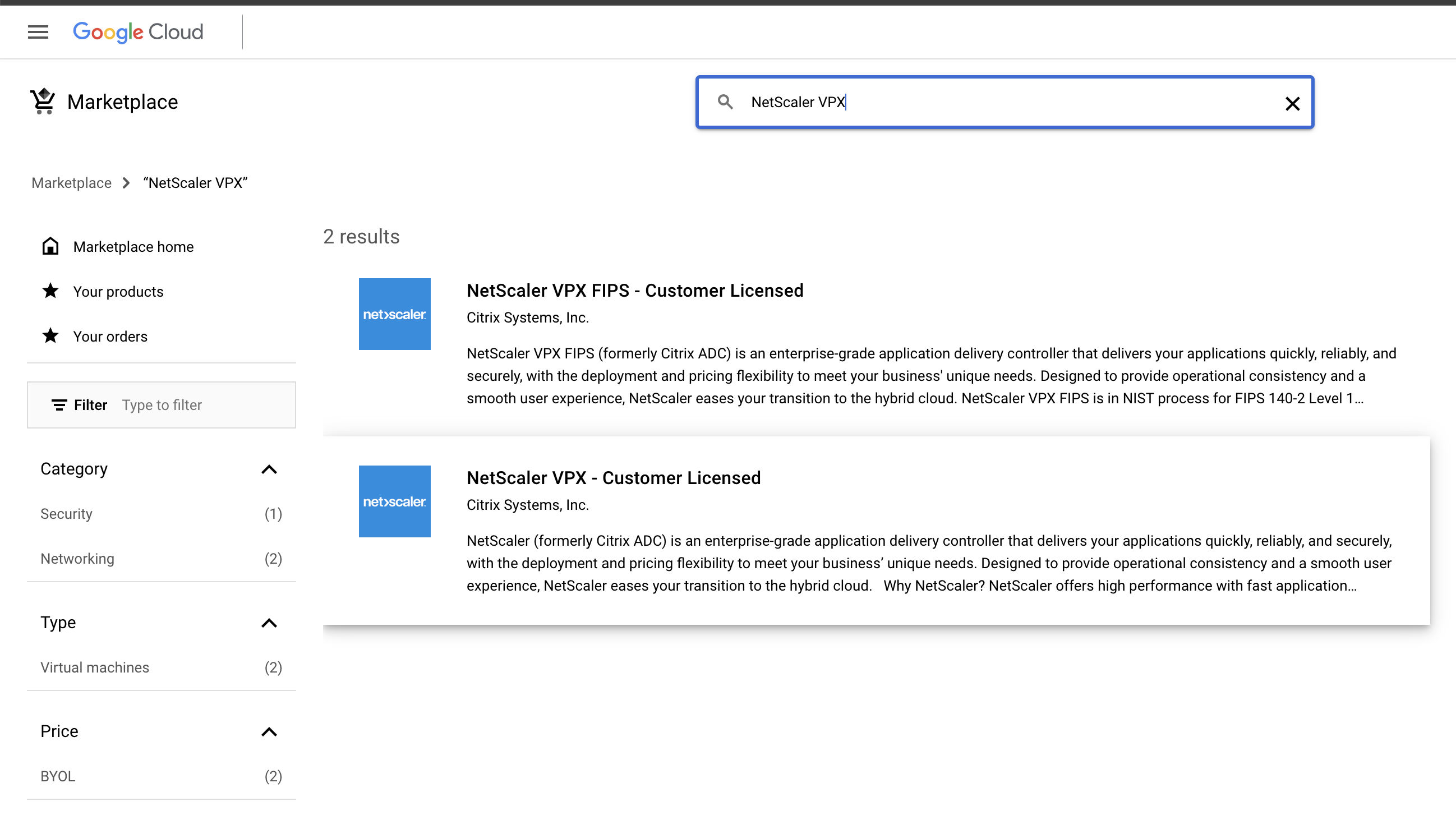This screenshot has width=1456, height=829.
Task: Click the Your orders star icon
Action: tap(50, 336)
